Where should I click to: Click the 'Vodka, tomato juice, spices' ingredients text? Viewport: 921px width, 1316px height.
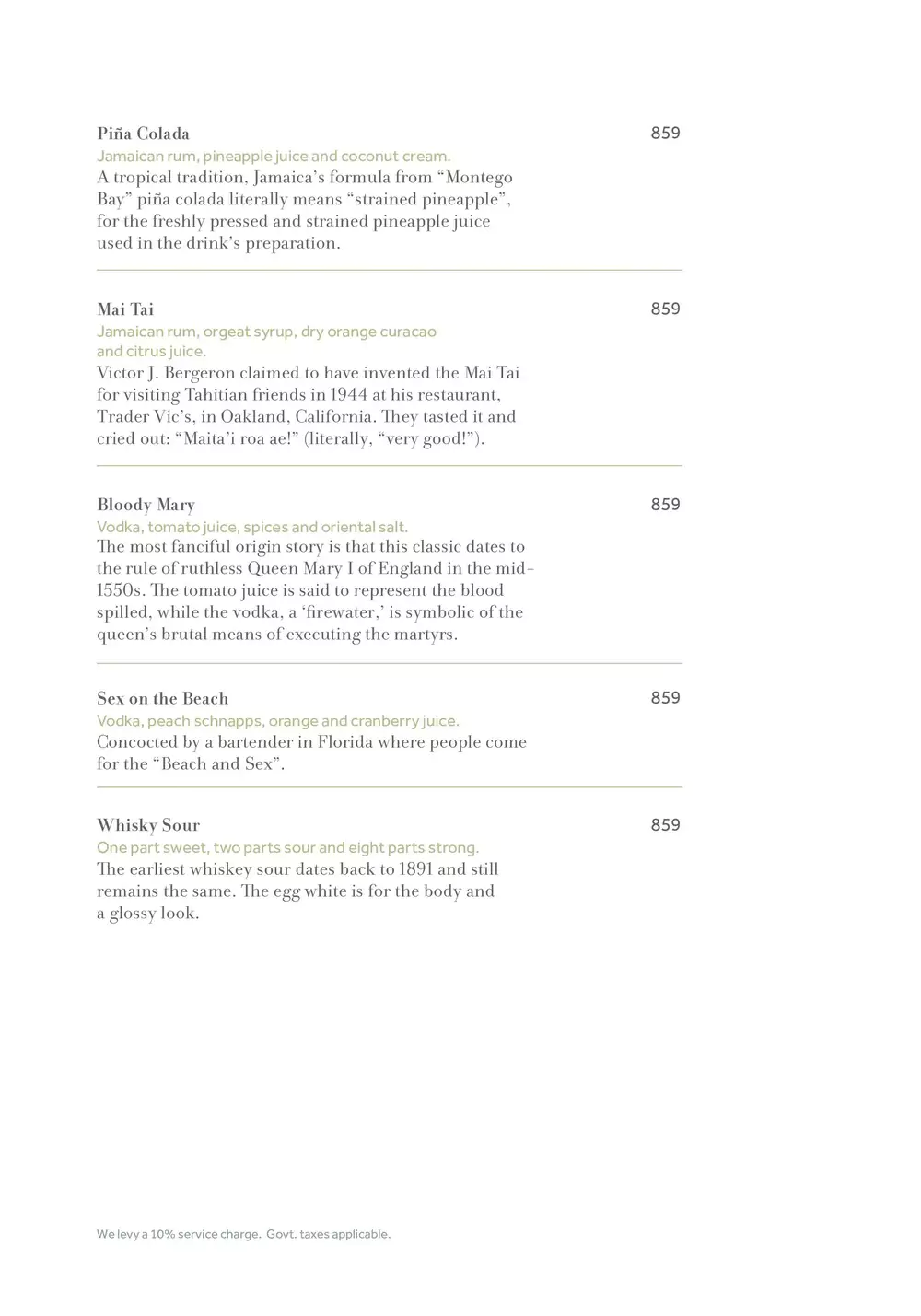(252, 528)
